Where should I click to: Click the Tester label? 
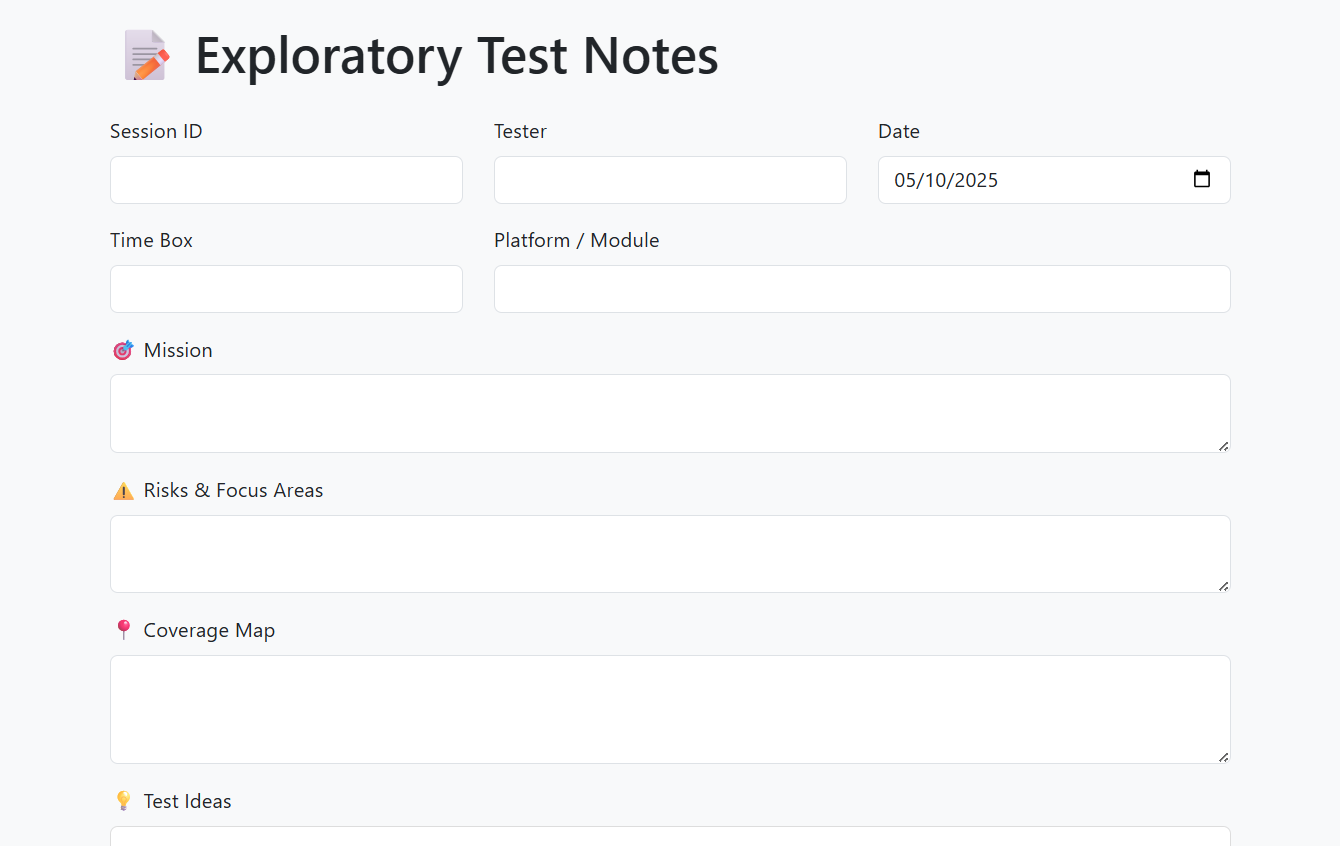[x=520, y=131]
